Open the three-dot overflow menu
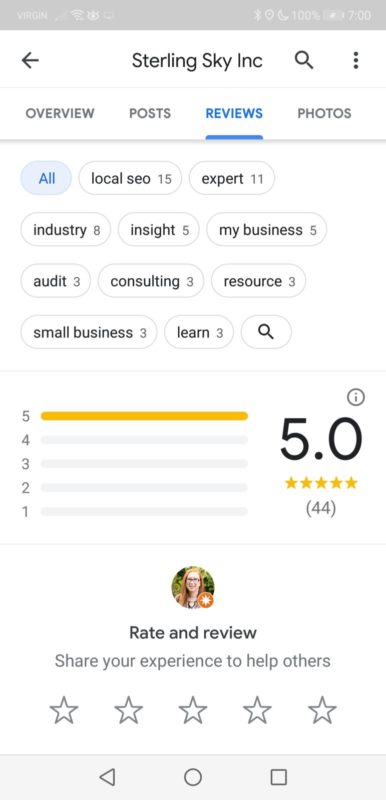The image size is (386, 800). [356, 60]
